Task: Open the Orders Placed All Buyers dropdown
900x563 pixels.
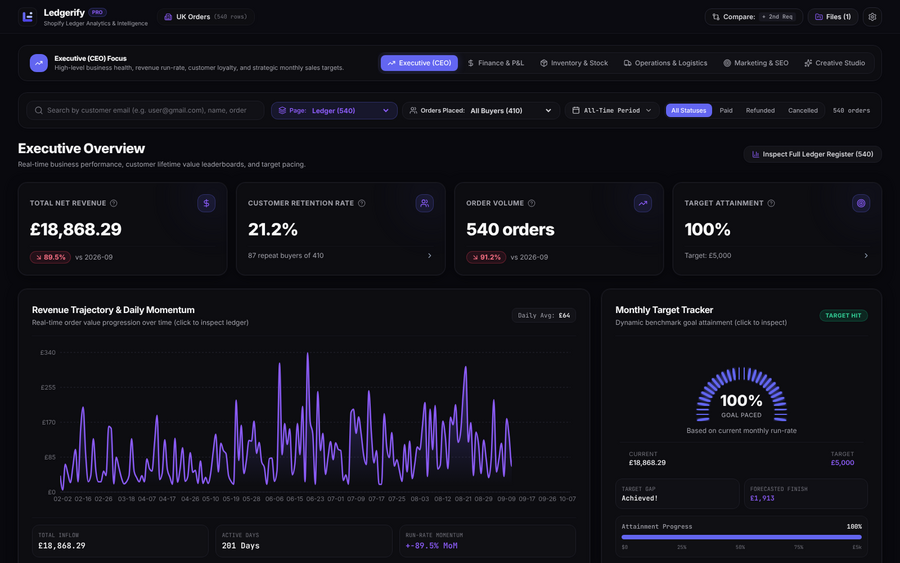Action: (480, 110)
